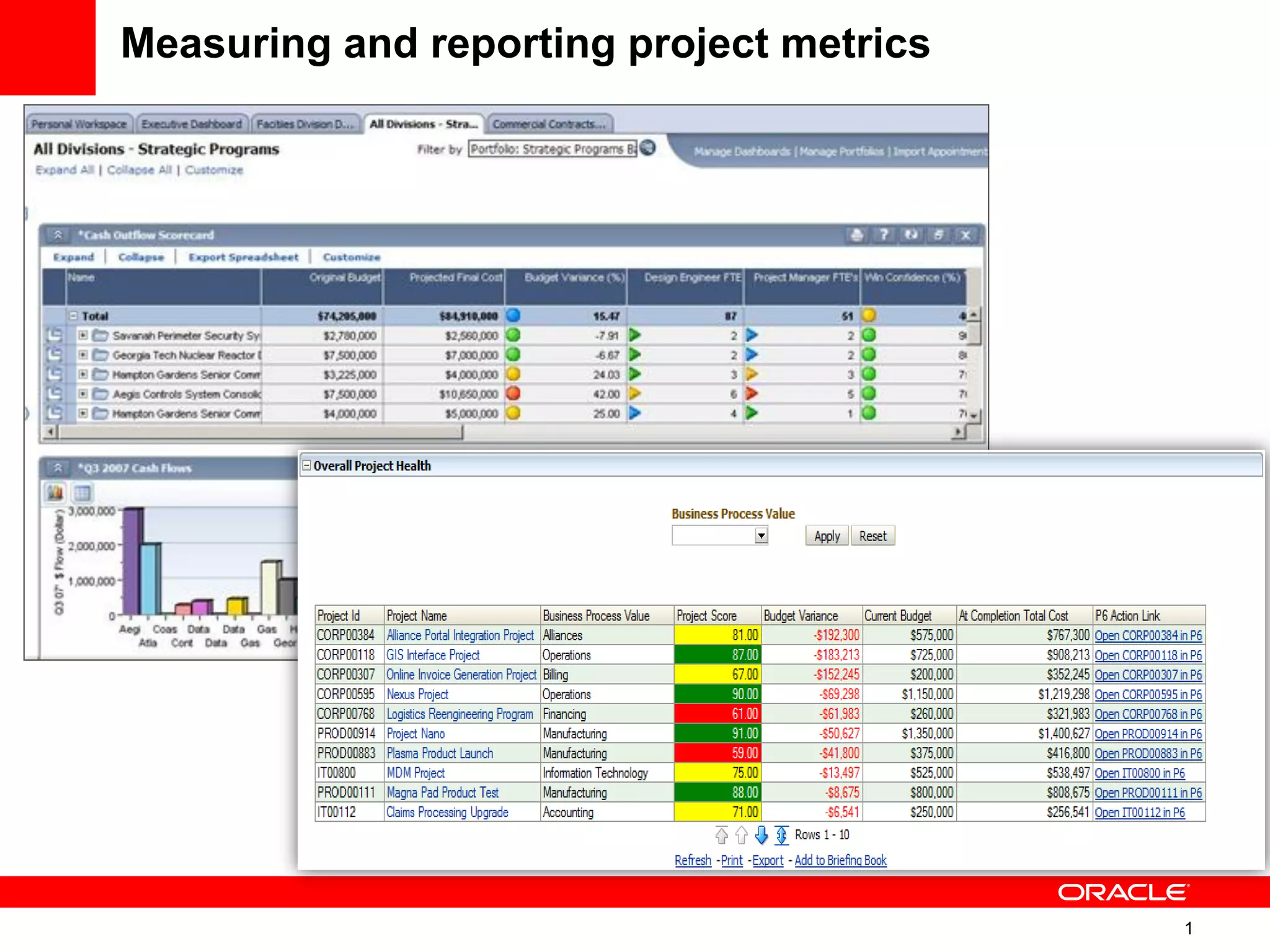Go to next rows with blue down arrow
1270x952 pixels.
click(762, 835)
